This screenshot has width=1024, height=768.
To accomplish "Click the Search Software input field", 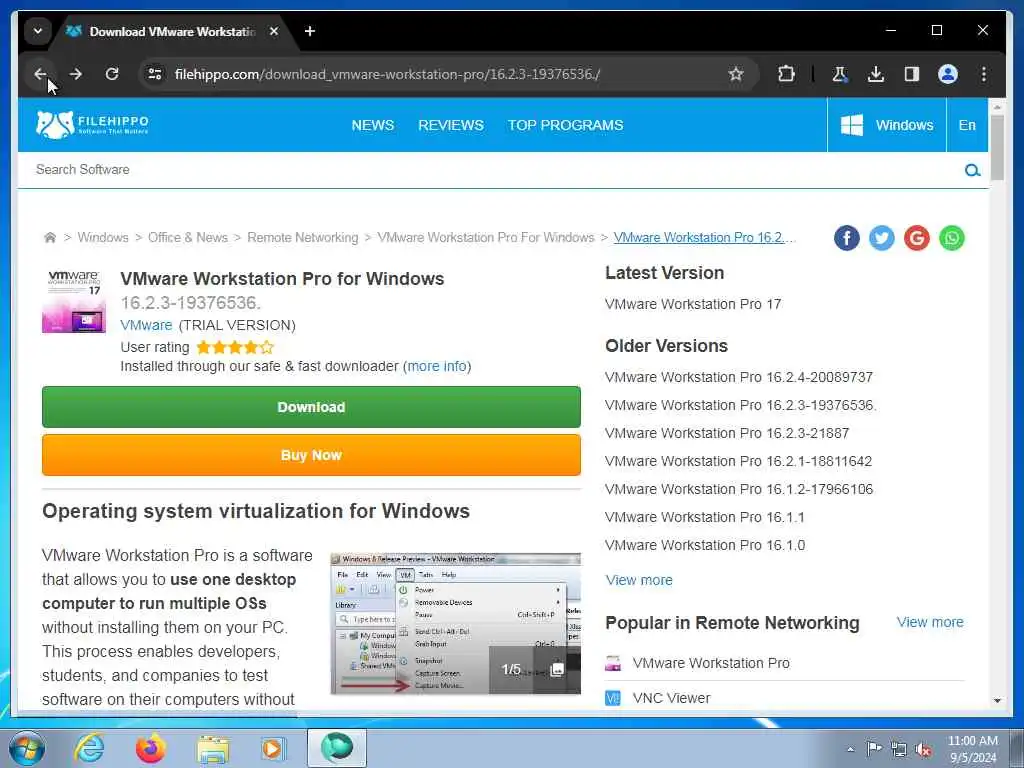I will (x=490, y=170).
